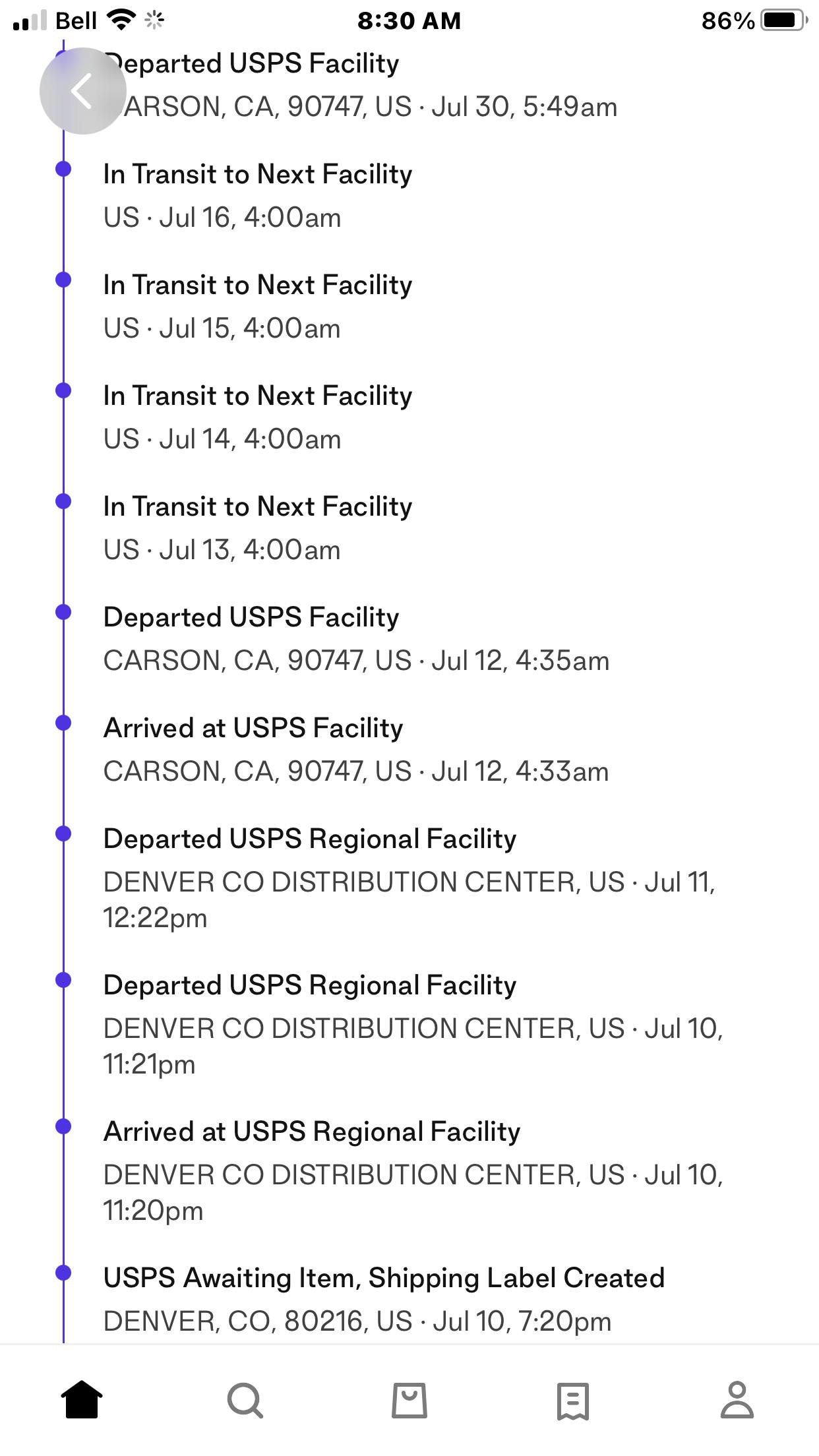Select the Shipping Label Created timeline dot

(x=63, y=1273)
